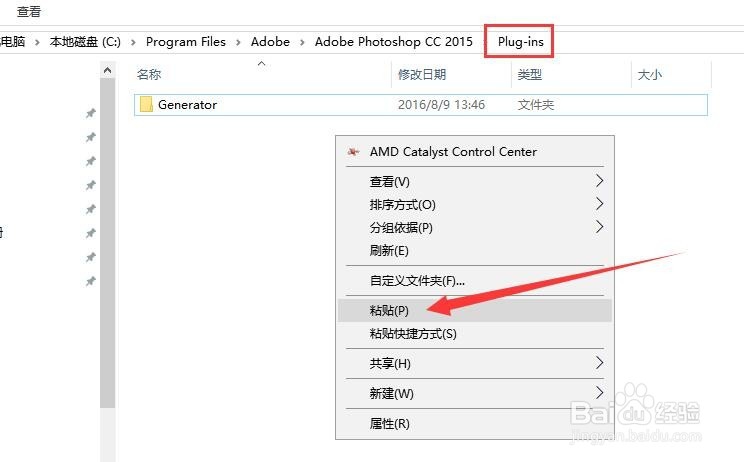Click the navigation pane scrollbar thumb
The width and height of the screenshot is (744, 462).
click(108, 243)
